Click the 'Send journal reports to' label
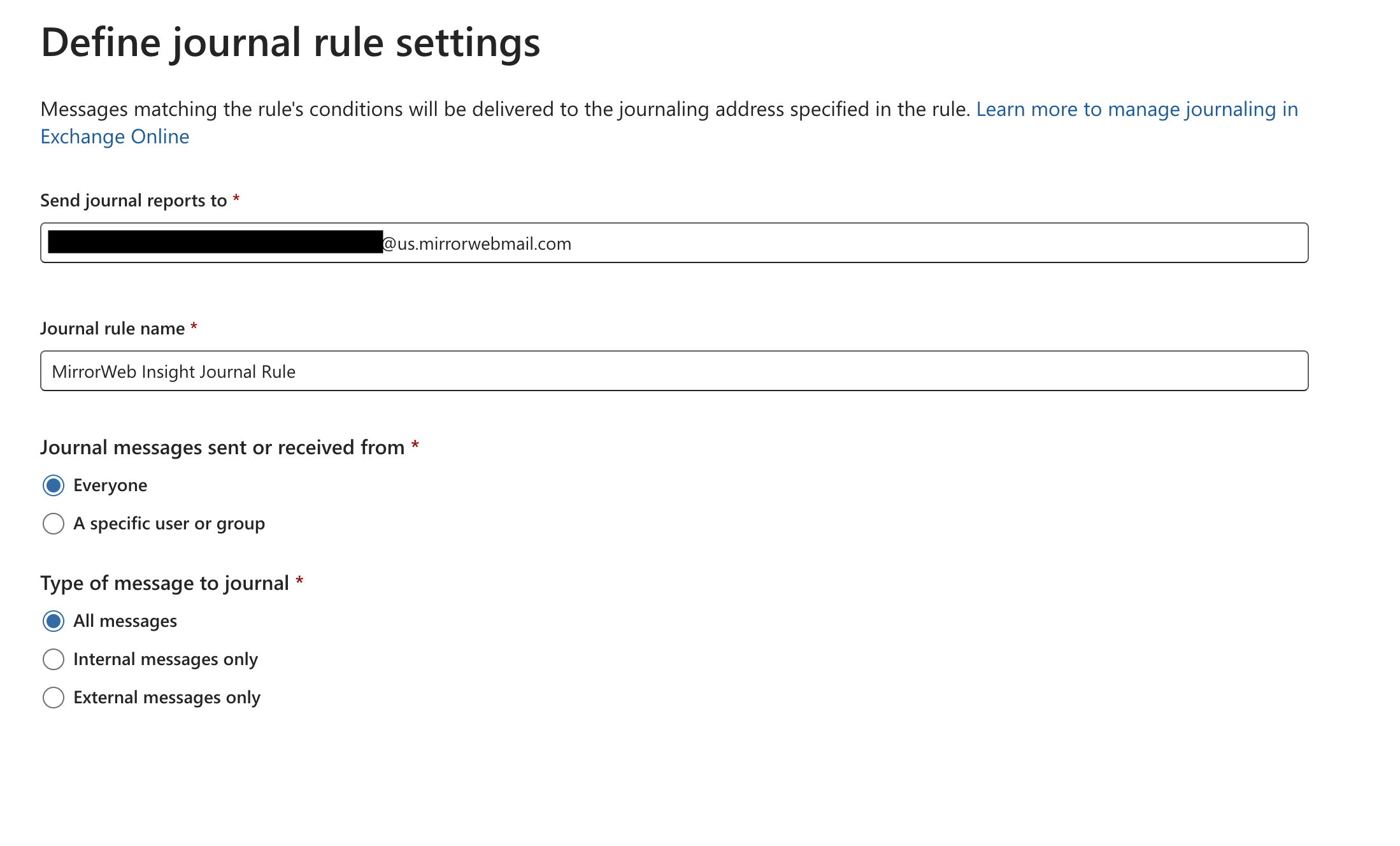Screen dimensions: 1400x846 [134, 201]
